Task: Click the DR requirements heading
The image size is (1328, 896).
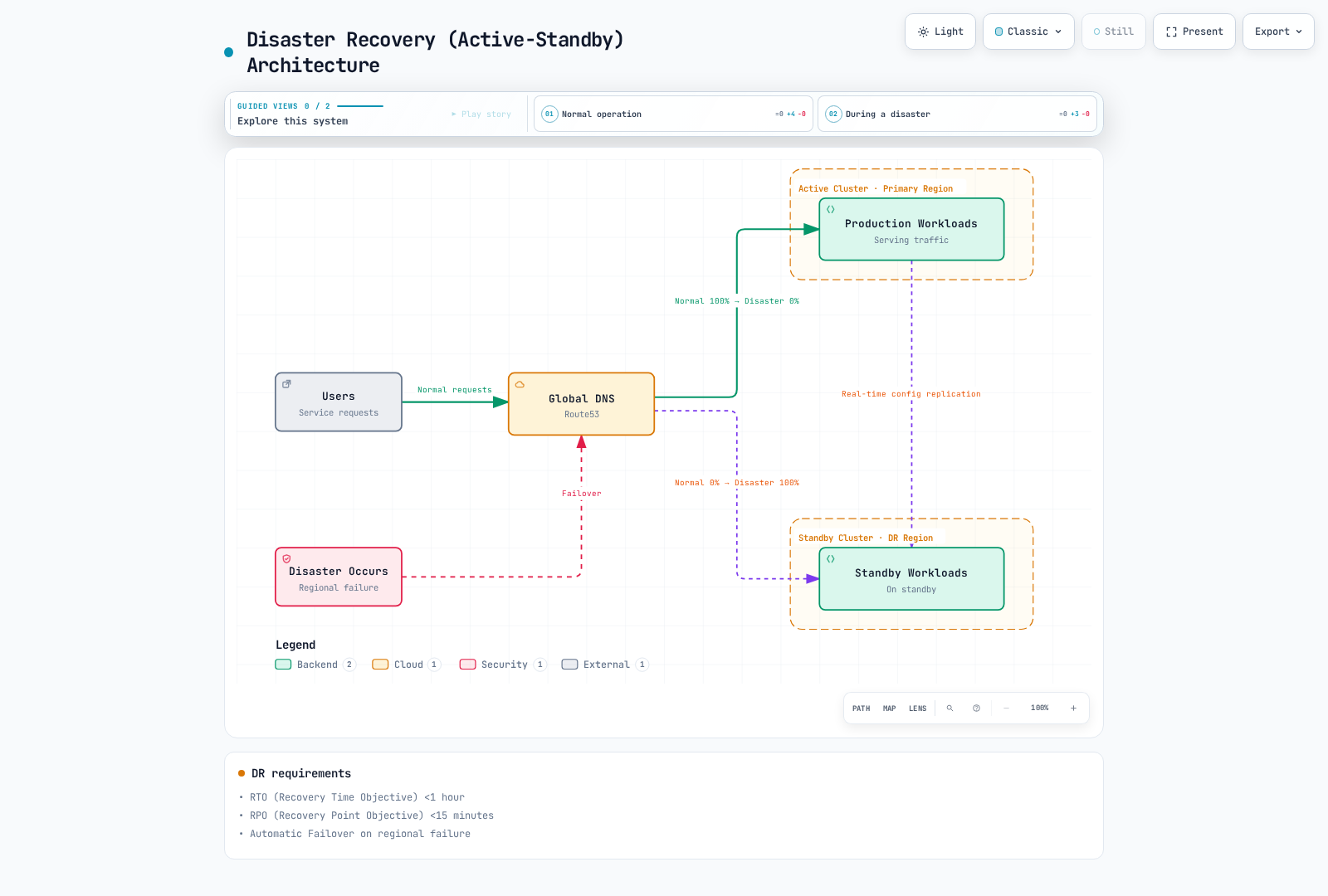Action: [x=301, y=773]
